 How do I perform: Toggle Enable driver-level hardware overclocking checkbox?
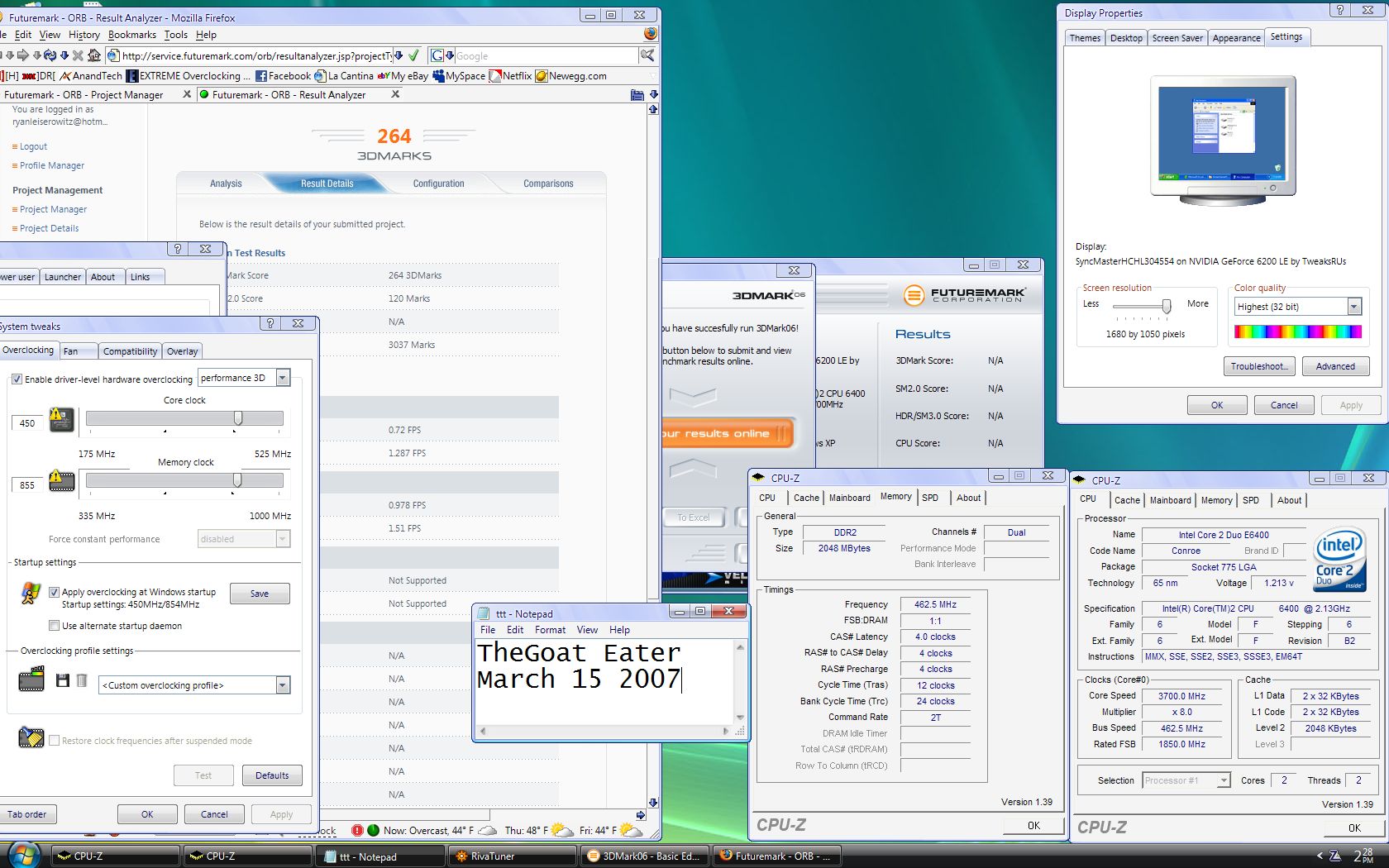pos(17,379)
